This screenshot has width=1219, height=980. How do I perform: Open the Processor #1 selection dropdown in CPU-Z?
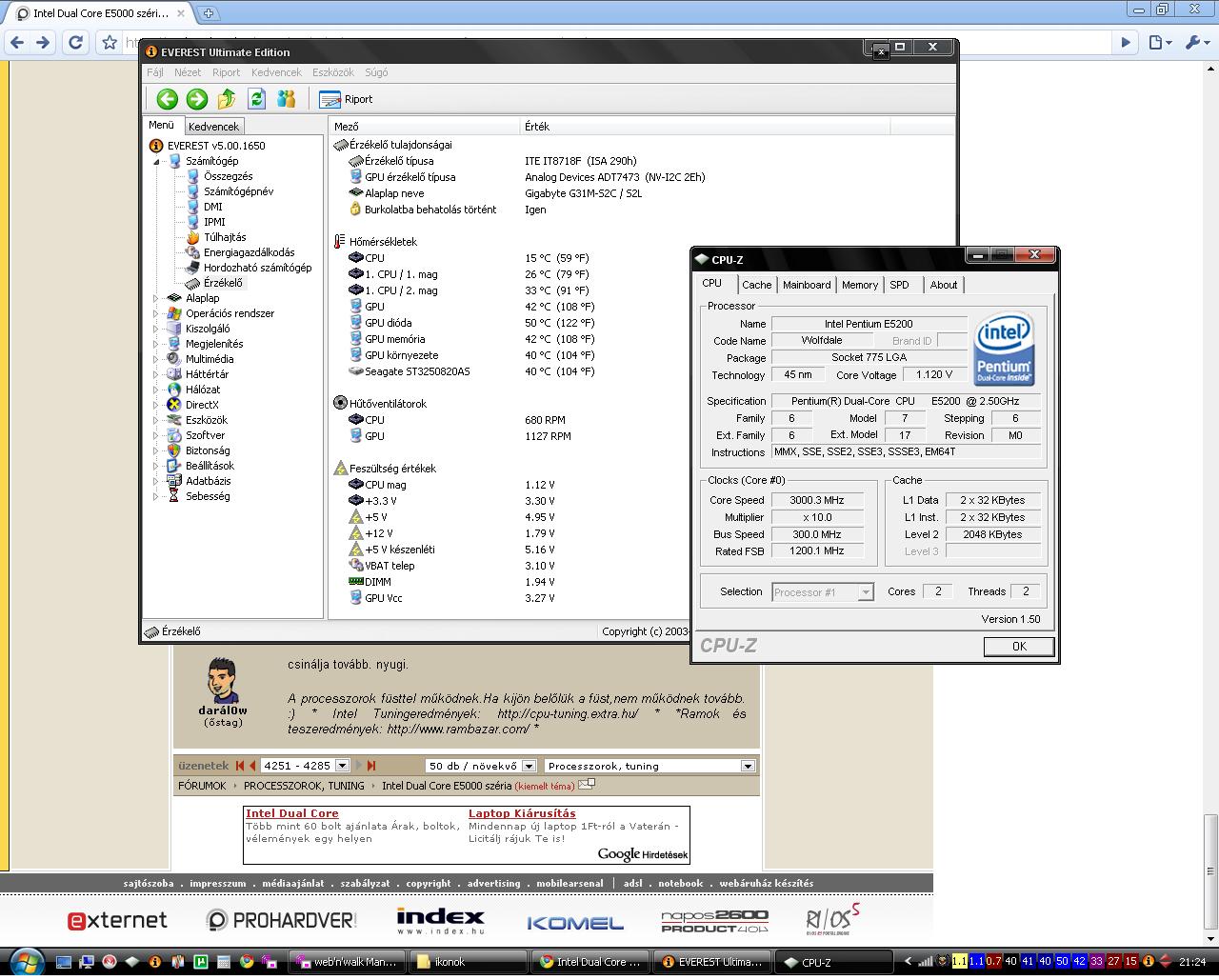[x=823, y=592]
